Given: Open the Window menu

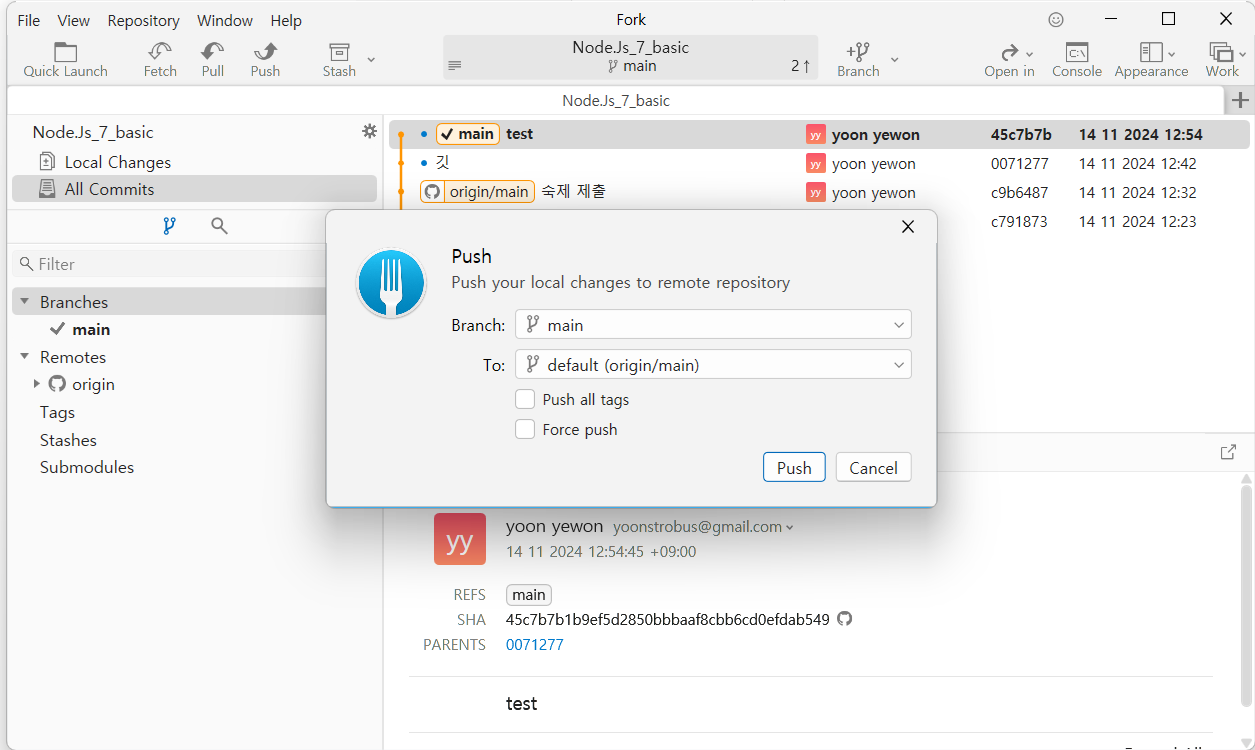Looking at the screenshot, I should [x=224, y=20].
